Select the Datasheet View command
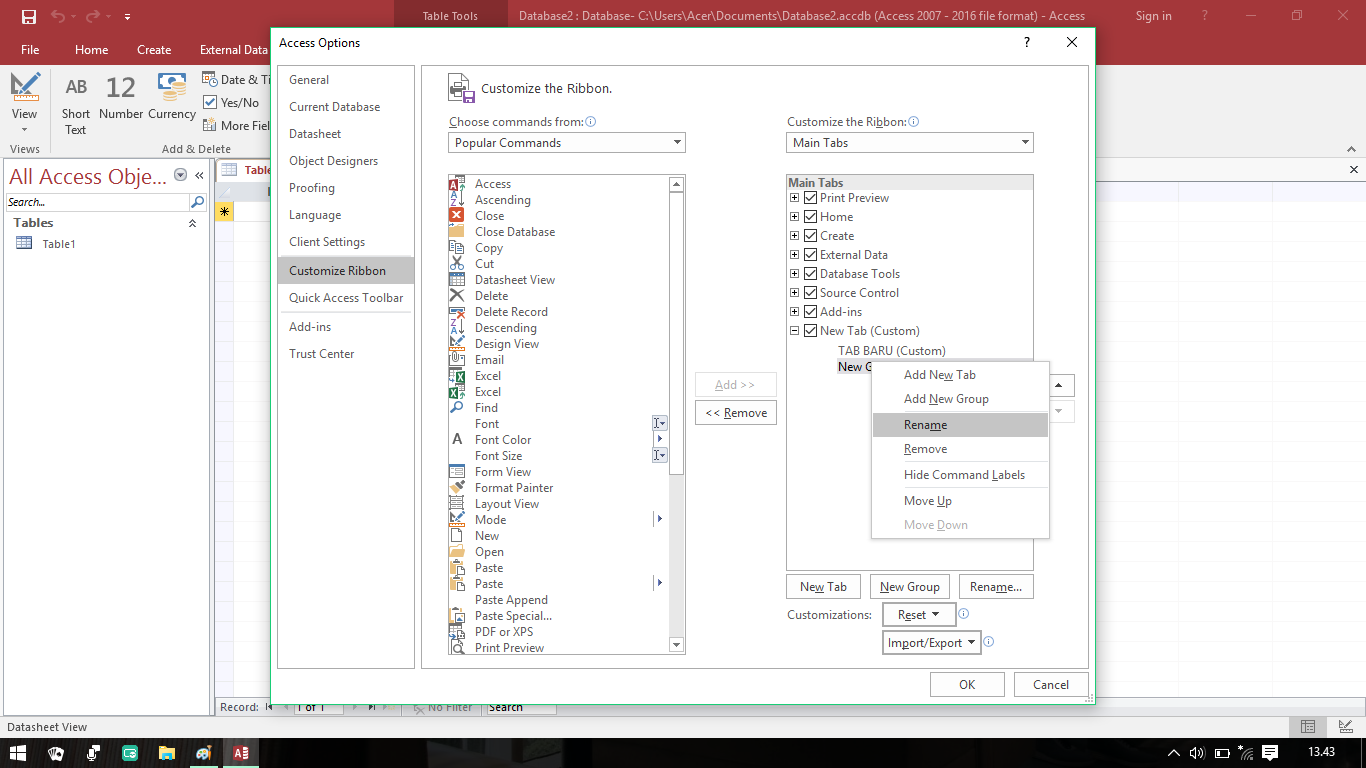Screen dimensions: 1366x768 click(x=514, y=280)
